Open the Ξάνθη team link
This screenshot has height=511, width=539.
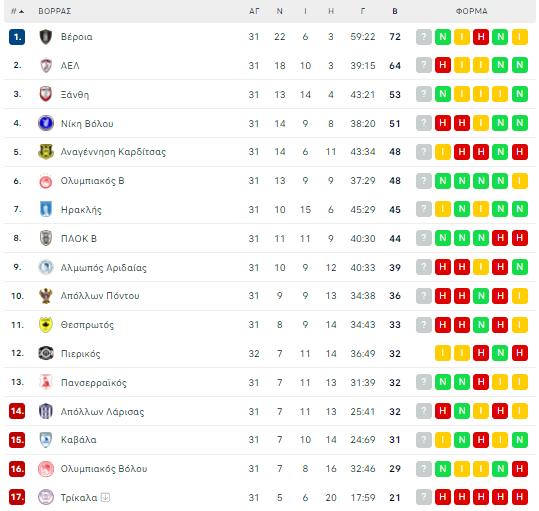[75, 95]
